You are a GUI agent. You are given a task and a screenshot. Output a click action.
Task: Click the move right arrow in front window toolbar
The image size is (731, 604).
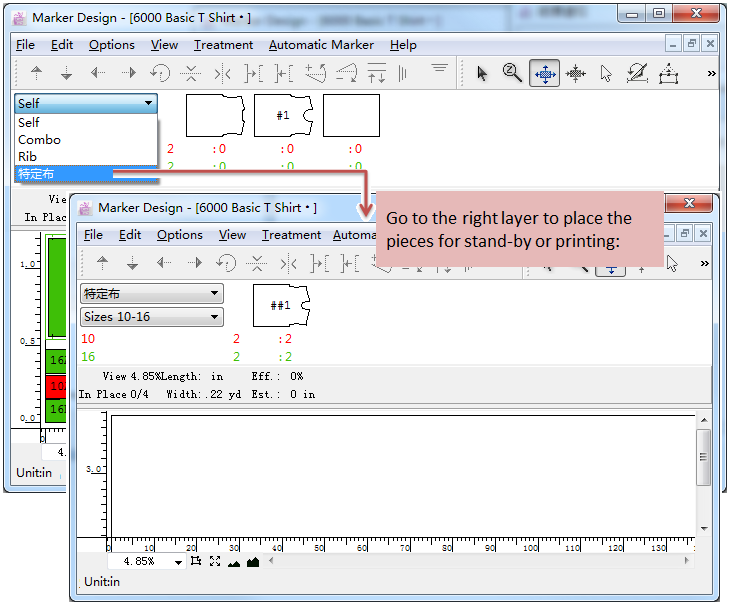[x=195, y=263]
